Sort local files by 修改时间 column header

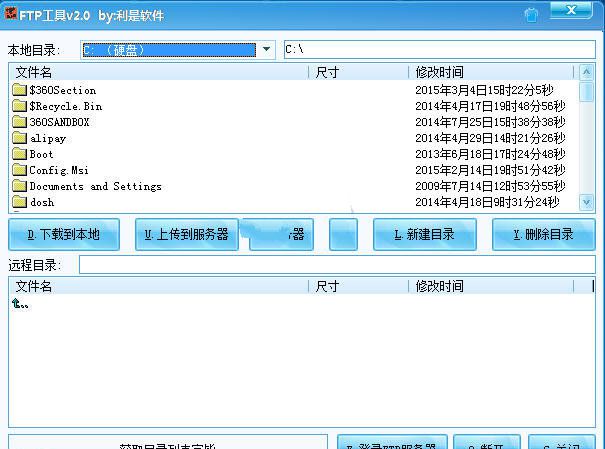click(x=490, y=72)
